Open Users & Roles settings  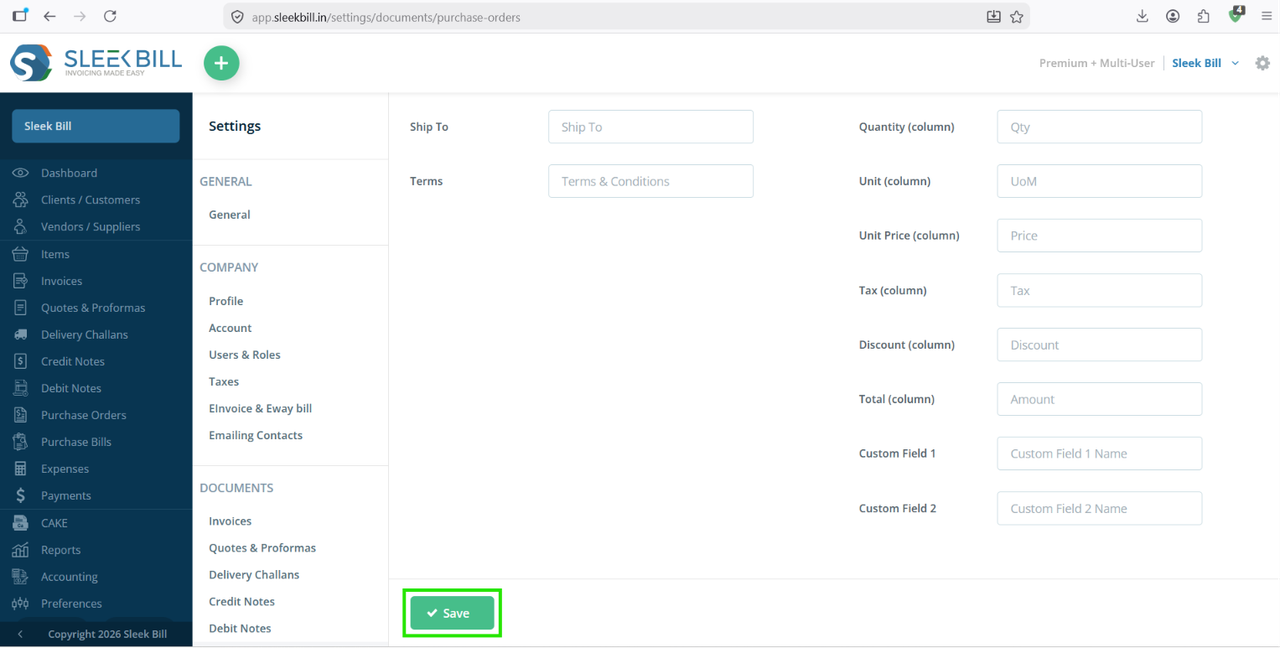tap(244, 355)
